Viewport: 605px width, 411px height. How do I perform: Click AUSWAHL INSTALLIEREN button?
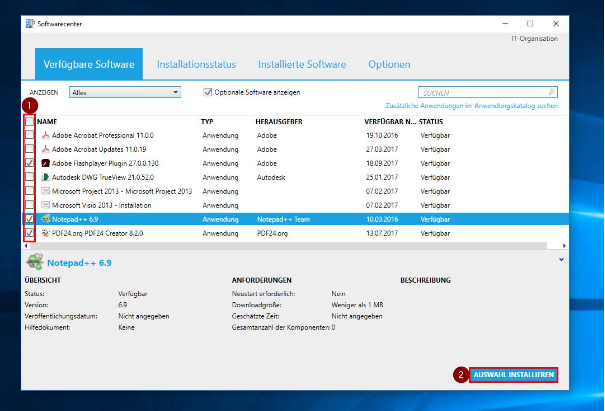coord(514,375)
